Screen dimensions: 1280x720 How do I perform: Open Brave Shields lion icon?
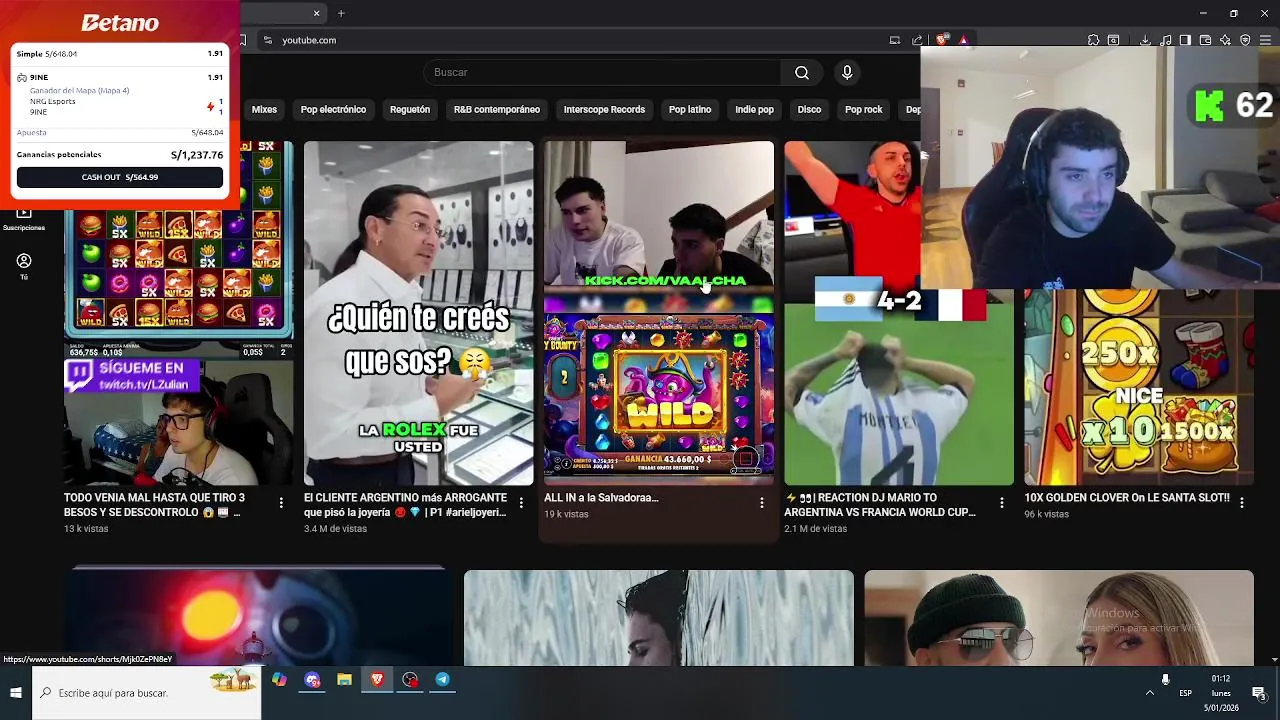[x=942, y=40]
